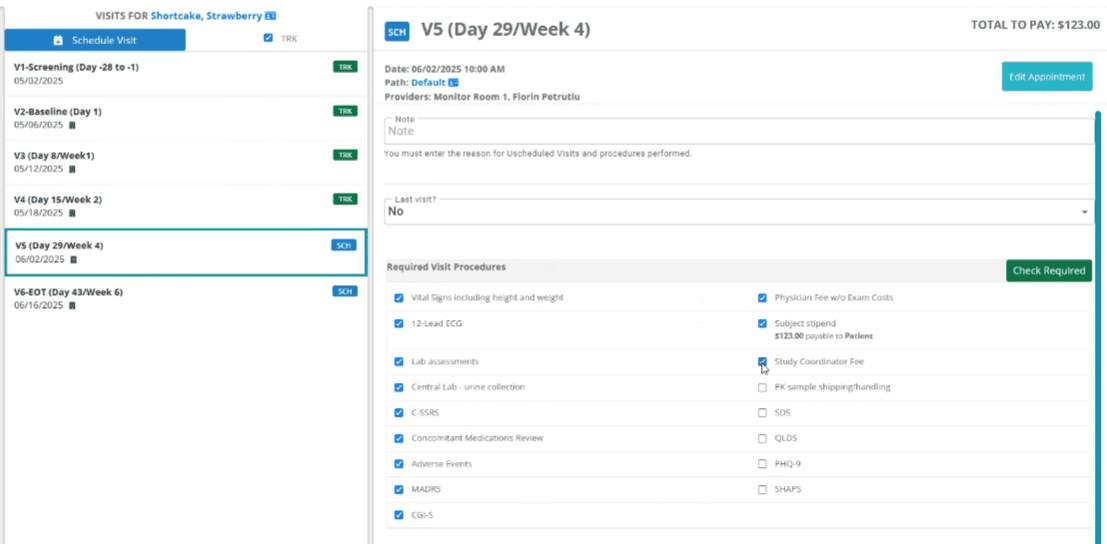
Task: Click SCH badge on V6-EOT row
Action: click(345, 291)
